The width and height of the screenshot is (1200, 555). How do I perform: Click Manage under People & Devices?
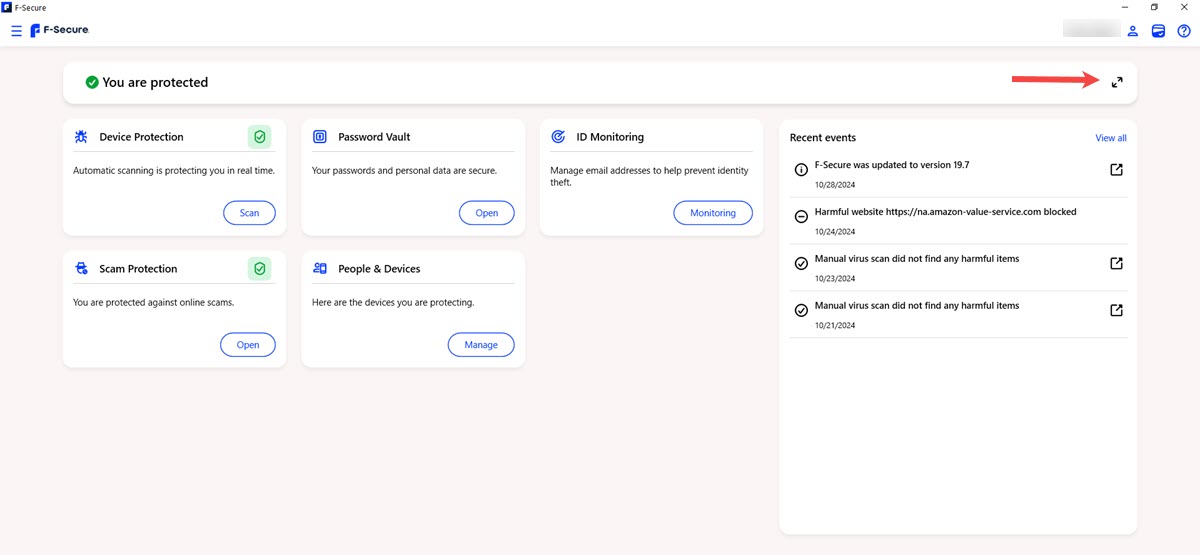(480, 345)
